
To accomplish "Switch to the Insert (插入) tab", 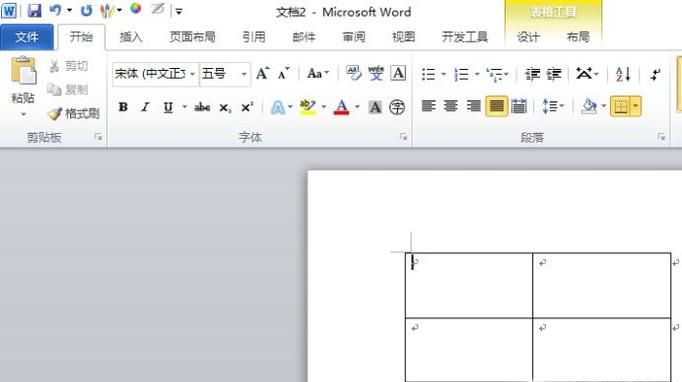I will click(131, 37).
